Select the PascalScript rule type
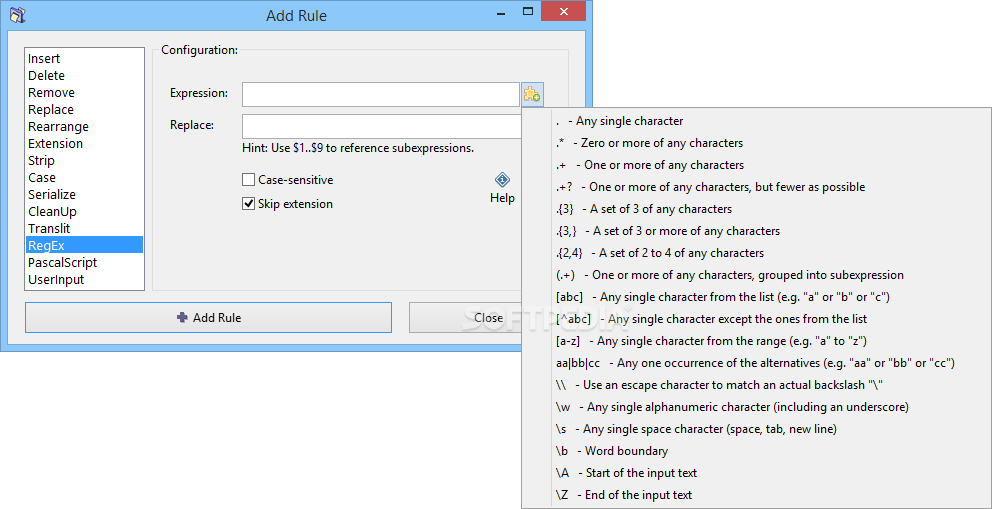The width and height of the screenshot is (992, 509). click(x=84, y=262)
